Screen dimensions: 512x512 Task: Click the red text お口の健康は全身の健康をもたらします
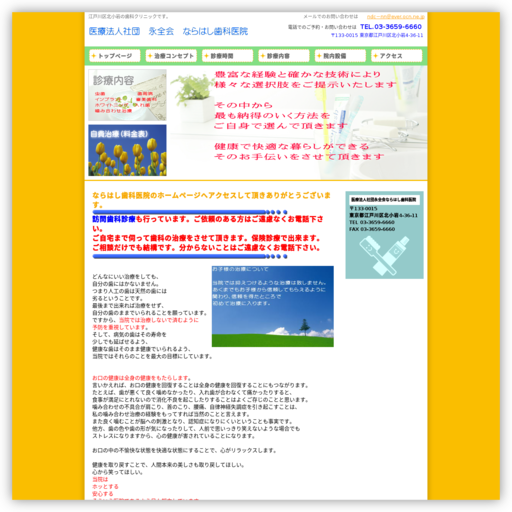click(x=142, y=378)
